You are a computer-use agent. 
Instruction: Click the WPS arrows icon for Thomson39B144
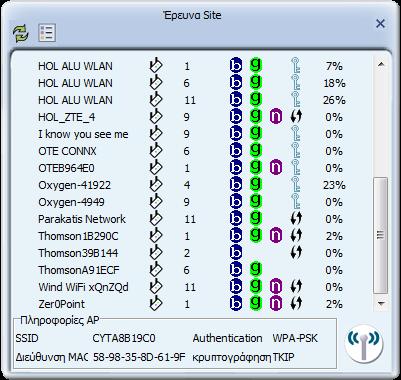tap(296, 253)
